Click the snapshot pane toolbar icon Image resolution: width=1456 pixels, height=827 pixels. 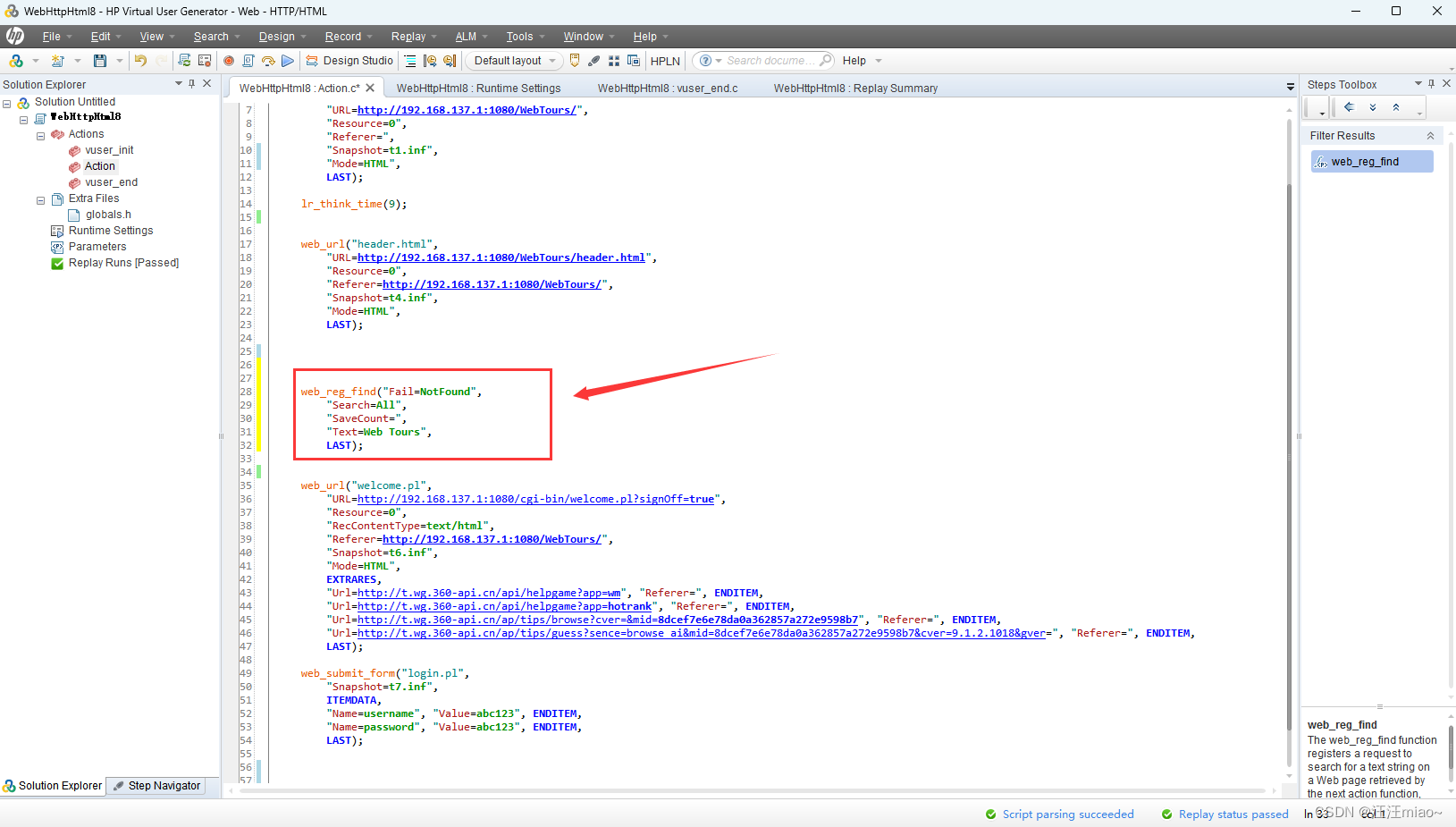[x=205, y=61]
